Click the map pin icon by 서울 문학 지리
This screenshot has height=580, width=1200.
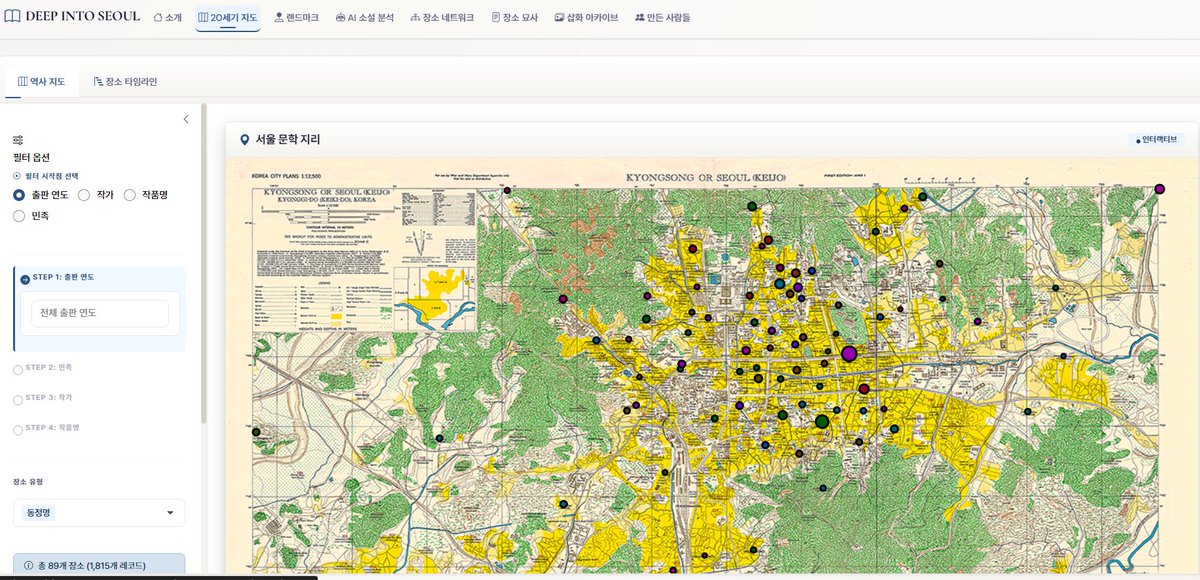244,140
